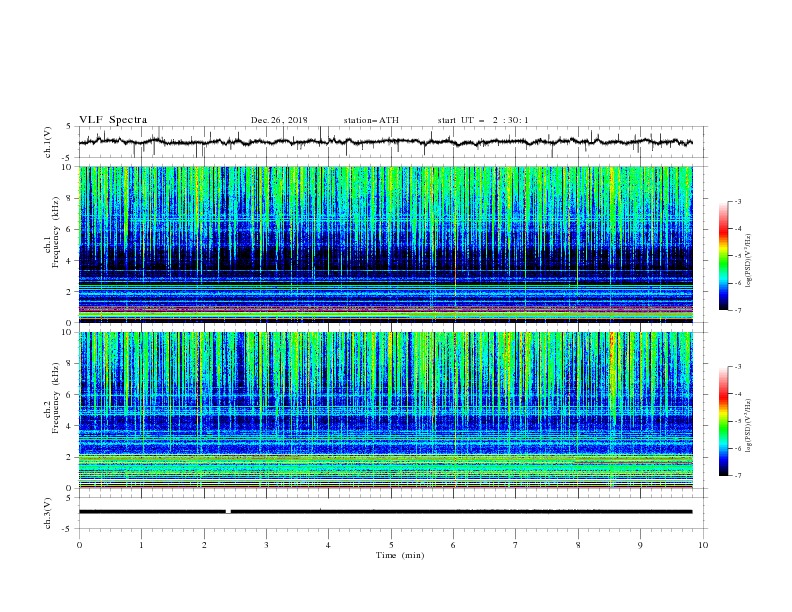Click tick label 4 on the Time axis
Image resolution: width=792 pixels, height=612 pixels.
coord(328,545)
